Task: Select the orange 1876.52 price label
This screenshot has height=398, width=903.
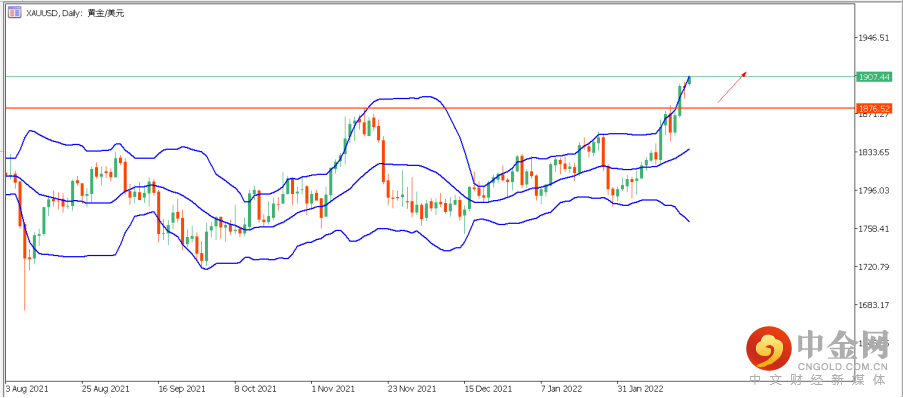Action: point(874,108)
